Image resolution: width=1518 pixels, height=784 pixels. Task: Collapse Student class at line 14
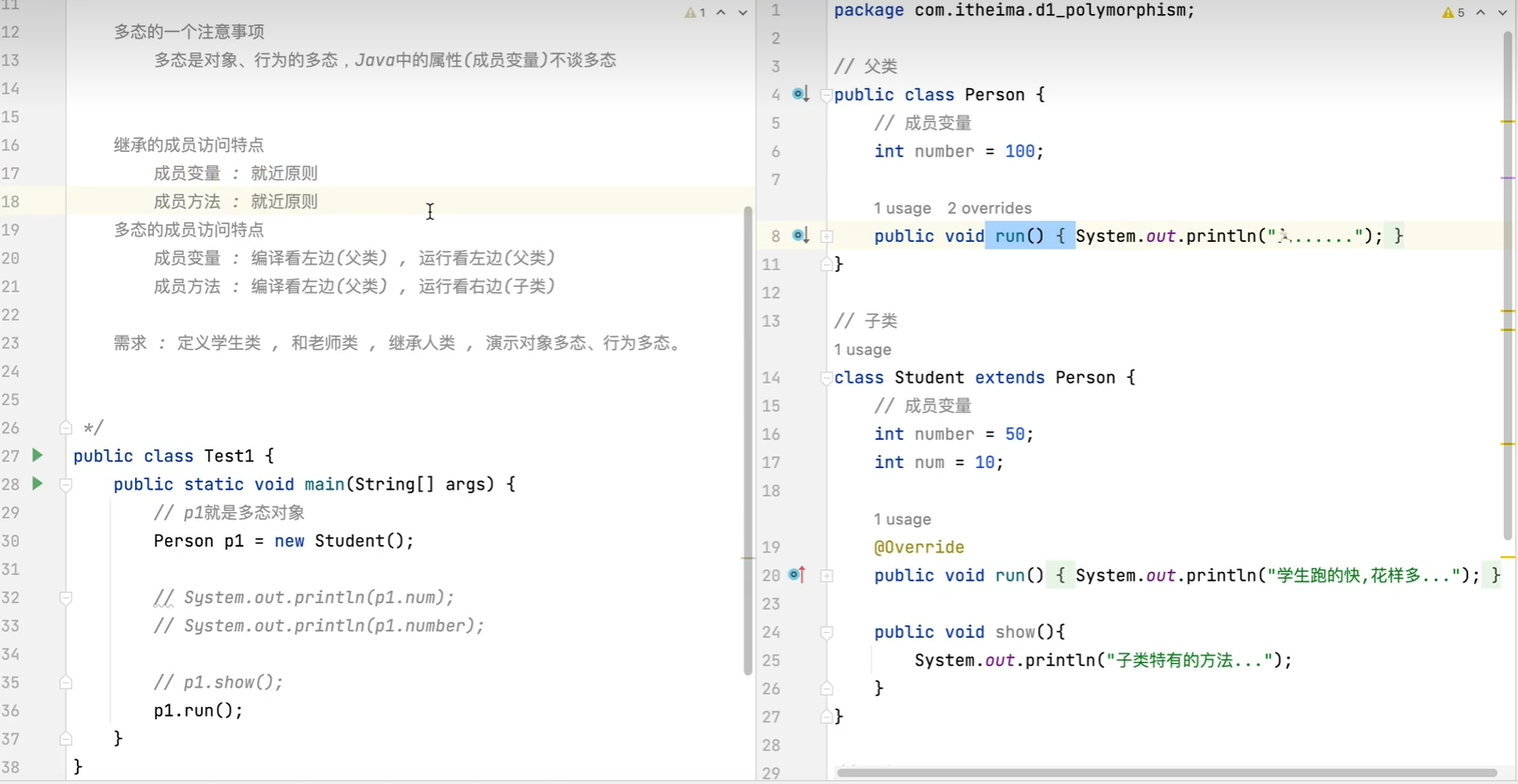(x=826, y=378)
